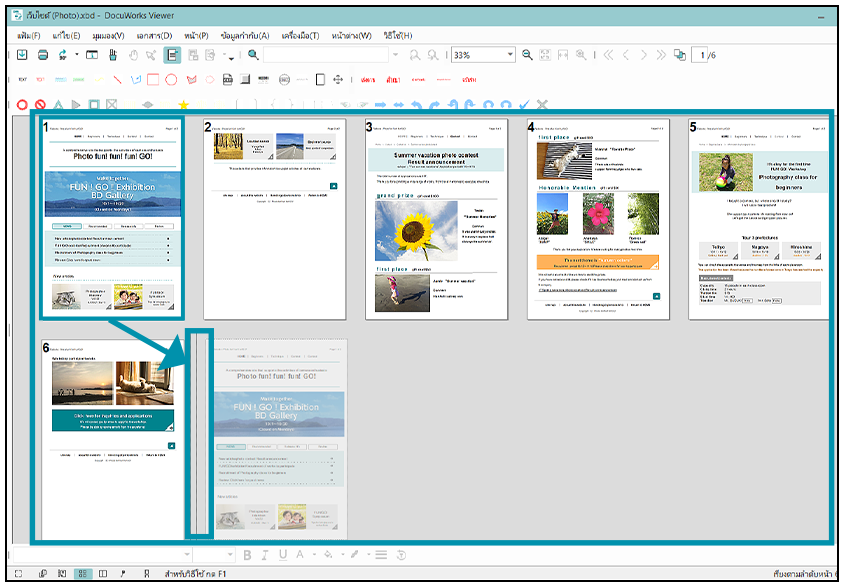Select the yellow star stamp

tap(183, 104)
